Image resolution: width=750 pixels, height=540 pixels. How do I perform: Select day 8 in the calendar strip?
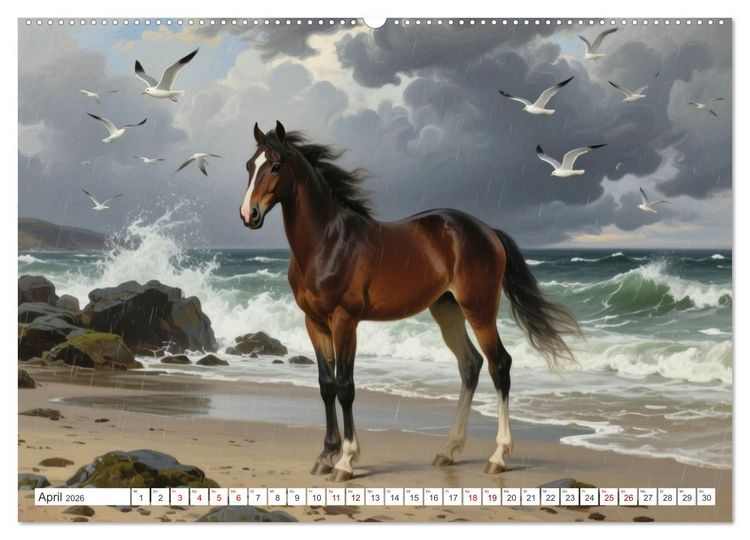pyautogui.click(x=277, y=496)
